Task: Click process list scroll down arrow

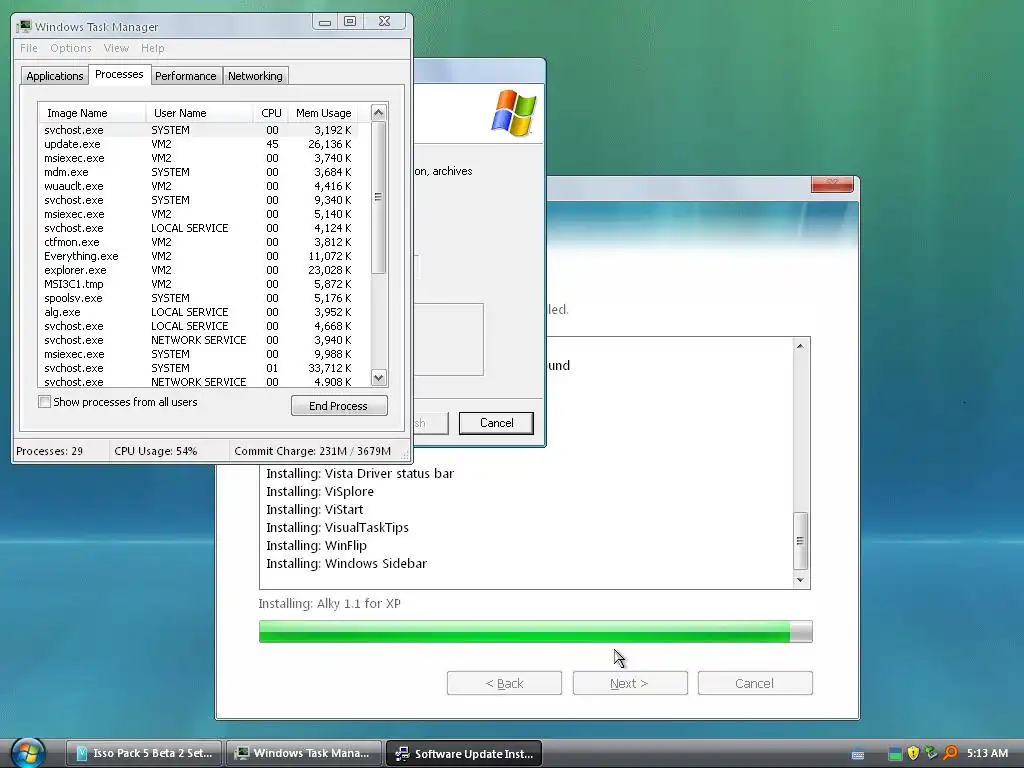Action: click(379, 377)
